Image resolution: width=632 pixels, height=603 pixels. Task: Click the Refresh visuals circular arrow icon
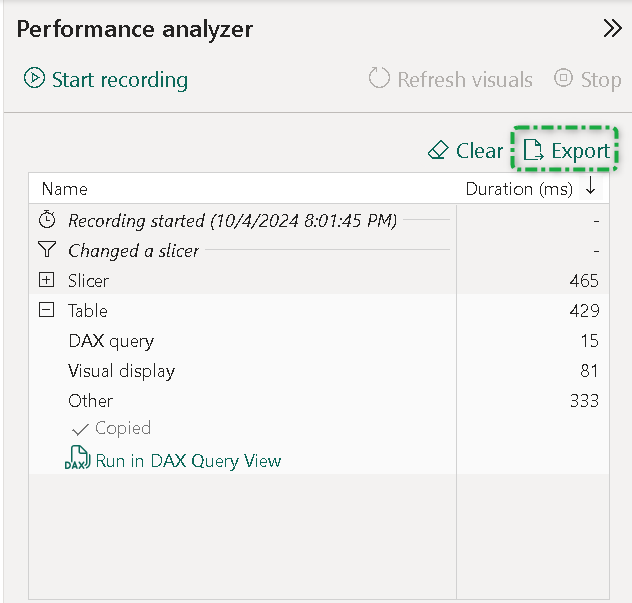[379, 79]
